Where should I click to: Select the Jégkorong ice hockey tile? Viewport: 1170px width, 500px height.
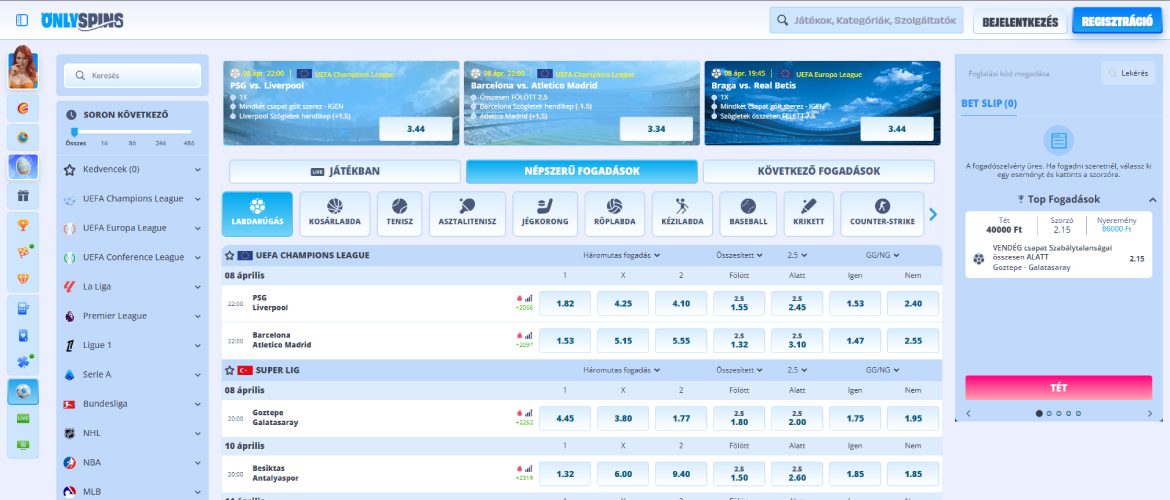click(545, 213)
